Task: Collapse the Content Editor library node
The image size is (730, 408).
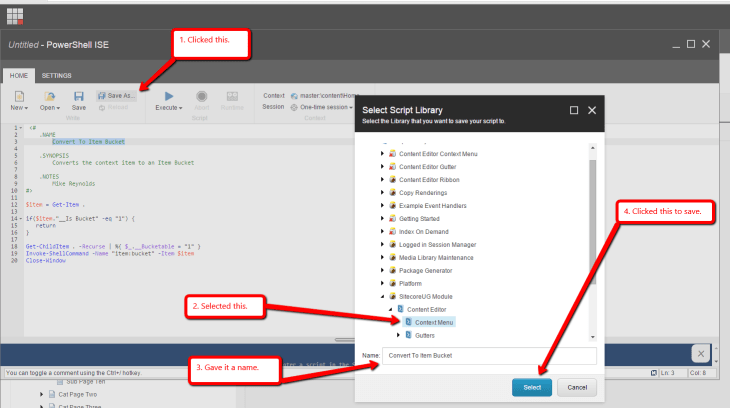Action: [390, 310]
